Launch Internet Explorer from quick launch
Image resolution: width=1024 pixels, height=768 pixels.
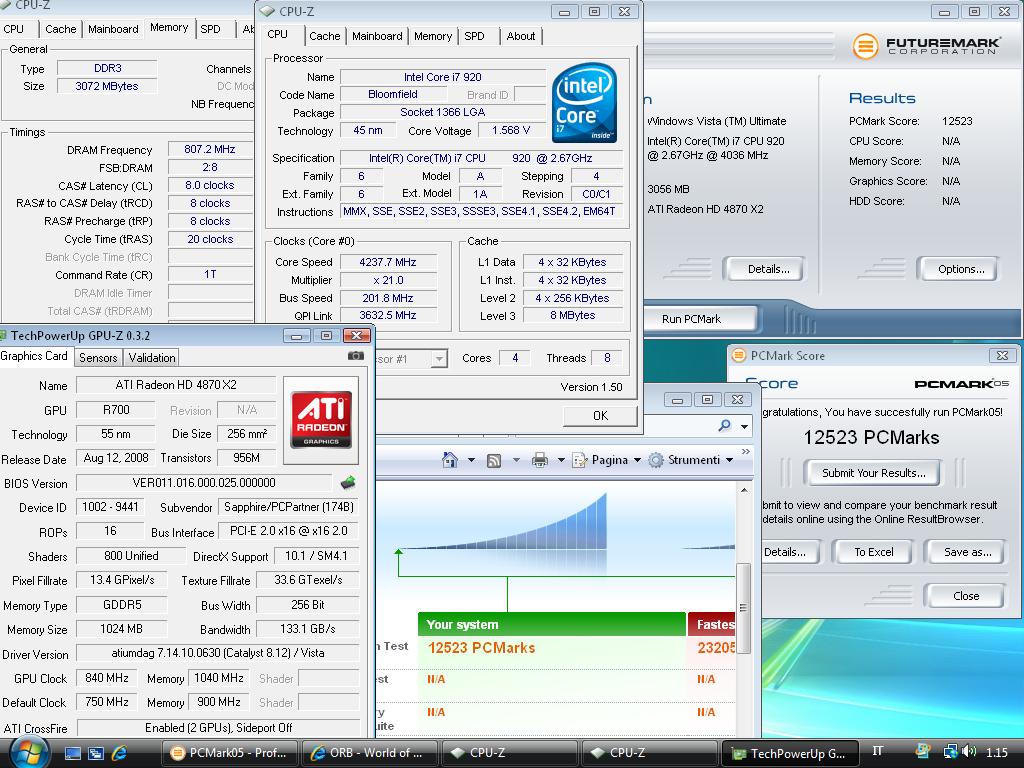120,753
